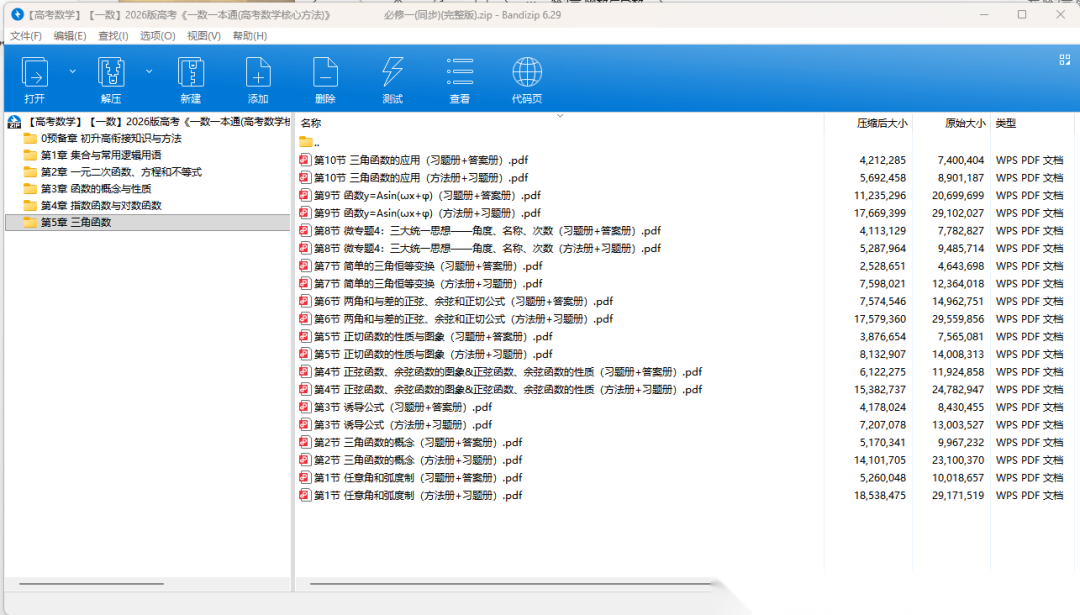Click the 添加 (Add) files icon
This screenshot has width=1080, height=615.
pos(258,73)
